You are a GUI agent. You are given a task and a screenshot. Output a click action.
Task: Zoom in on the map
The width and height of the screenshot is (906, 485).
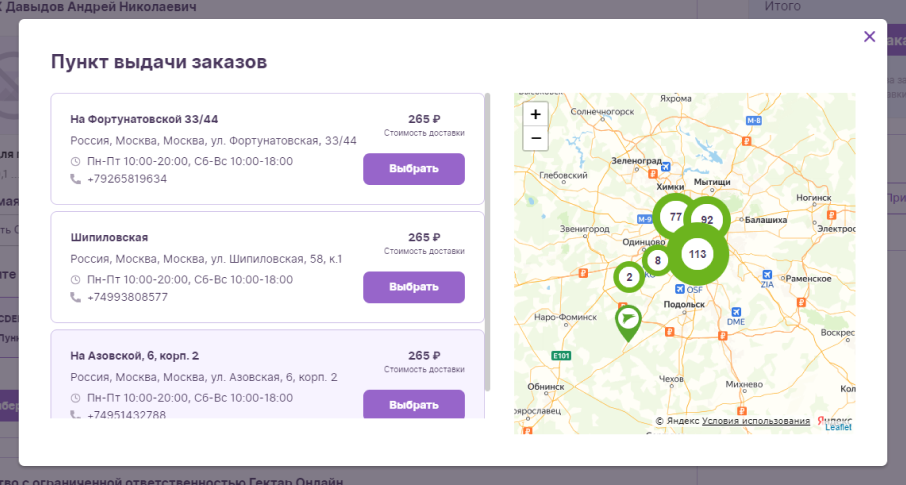[535, 115]
